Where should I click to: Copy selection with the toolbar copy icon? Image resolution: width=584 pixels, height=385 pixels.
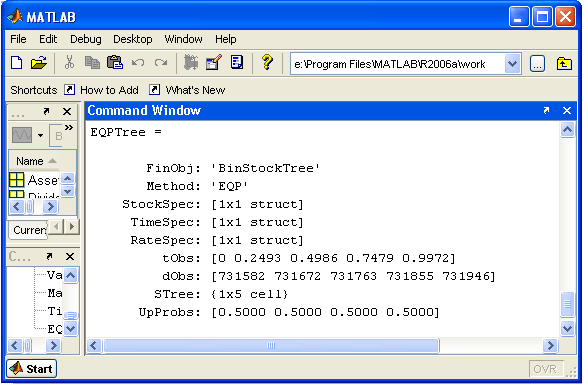(92, 63)
